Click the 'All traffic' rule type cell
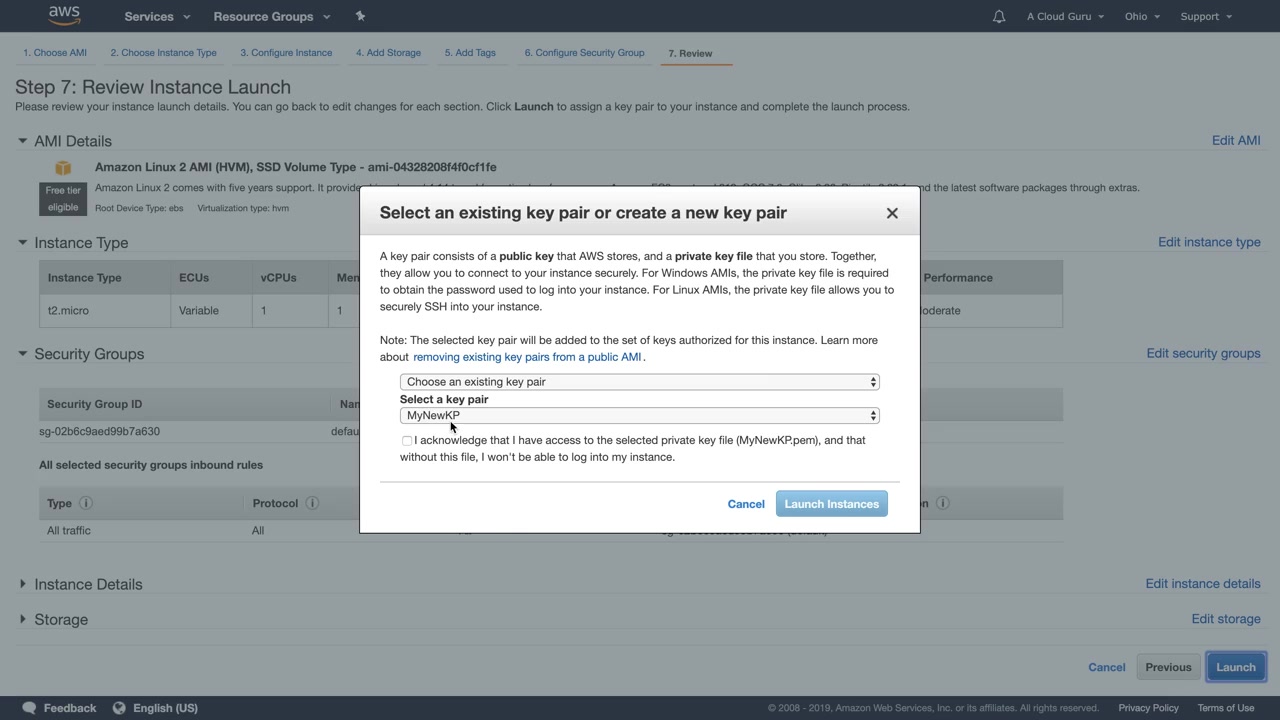 (69, 531)
